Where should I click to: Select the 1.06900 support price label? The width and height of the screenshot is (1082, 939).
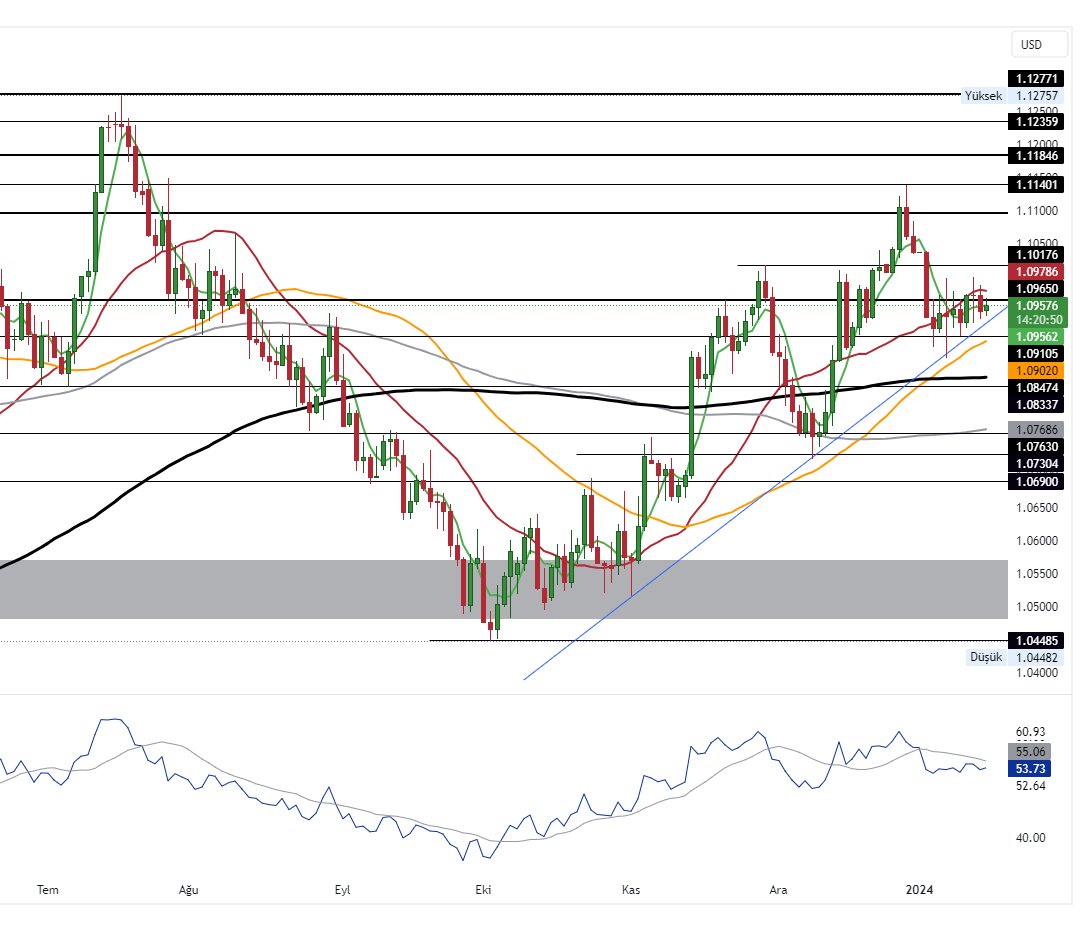click(x=1037, y=482)
